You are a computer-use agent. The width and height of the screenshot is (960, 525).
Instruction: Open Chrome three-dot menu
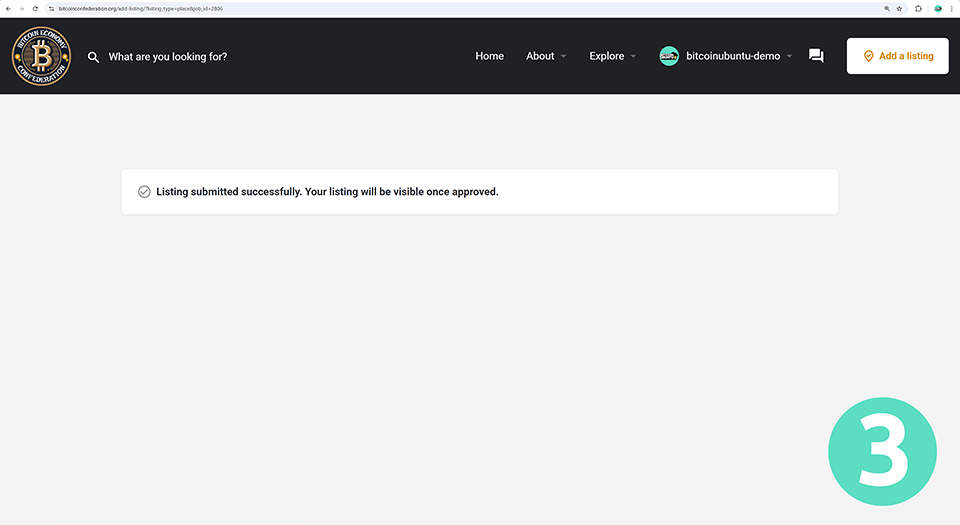[952, 8]
